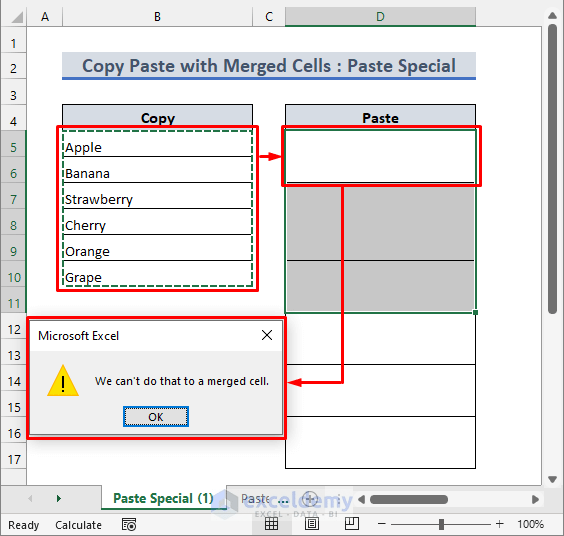The width and height of the screenshot is (564, 536).
Task: Click the cell containing Grape
Action: pos(158,274)
